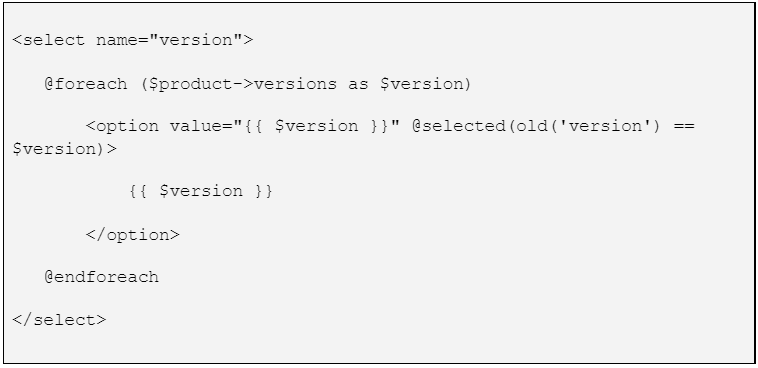Click the $product->versions expression
Image resolution: width=758 pixels, height=368 pixels.
(x=244, y=84)
